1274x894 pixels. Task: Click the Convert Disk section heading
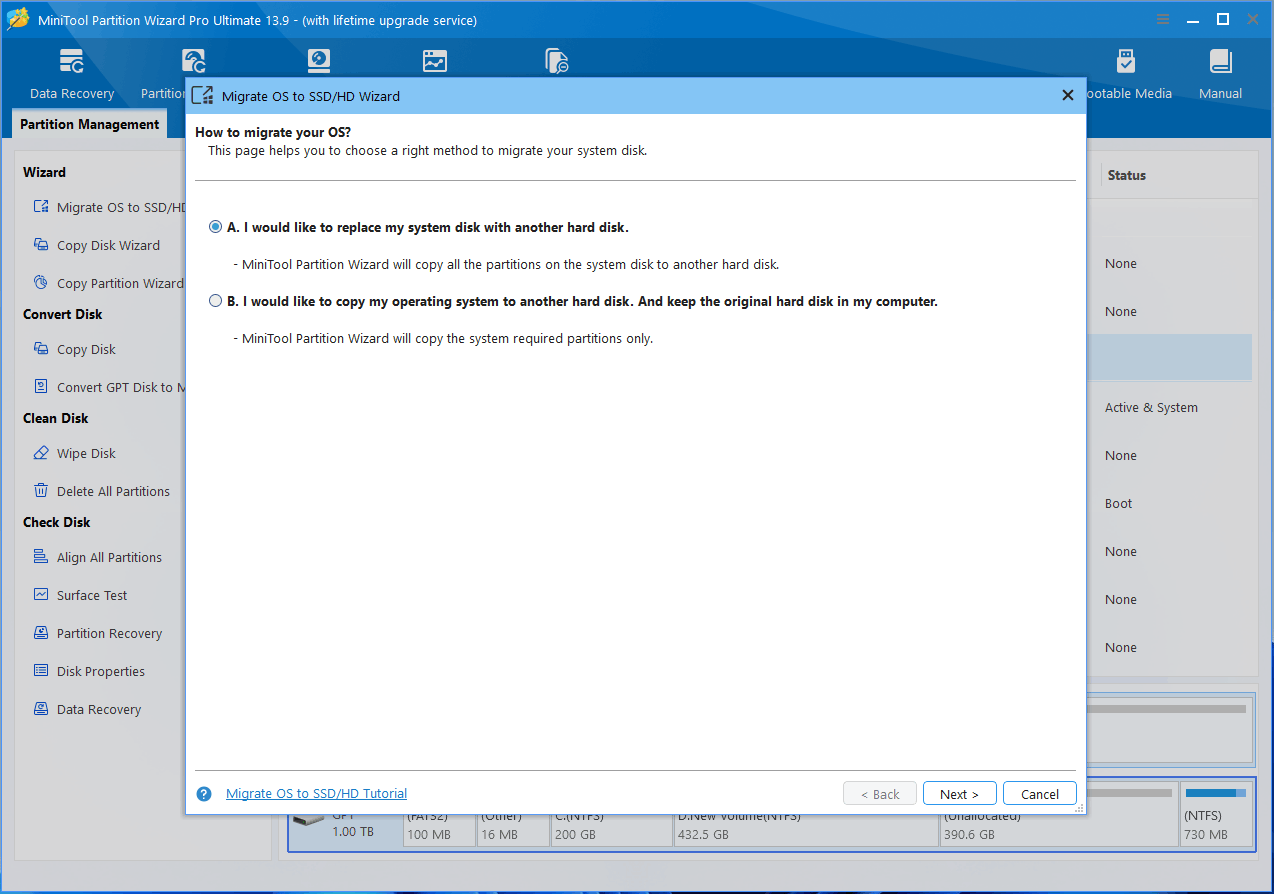(63, 314)
